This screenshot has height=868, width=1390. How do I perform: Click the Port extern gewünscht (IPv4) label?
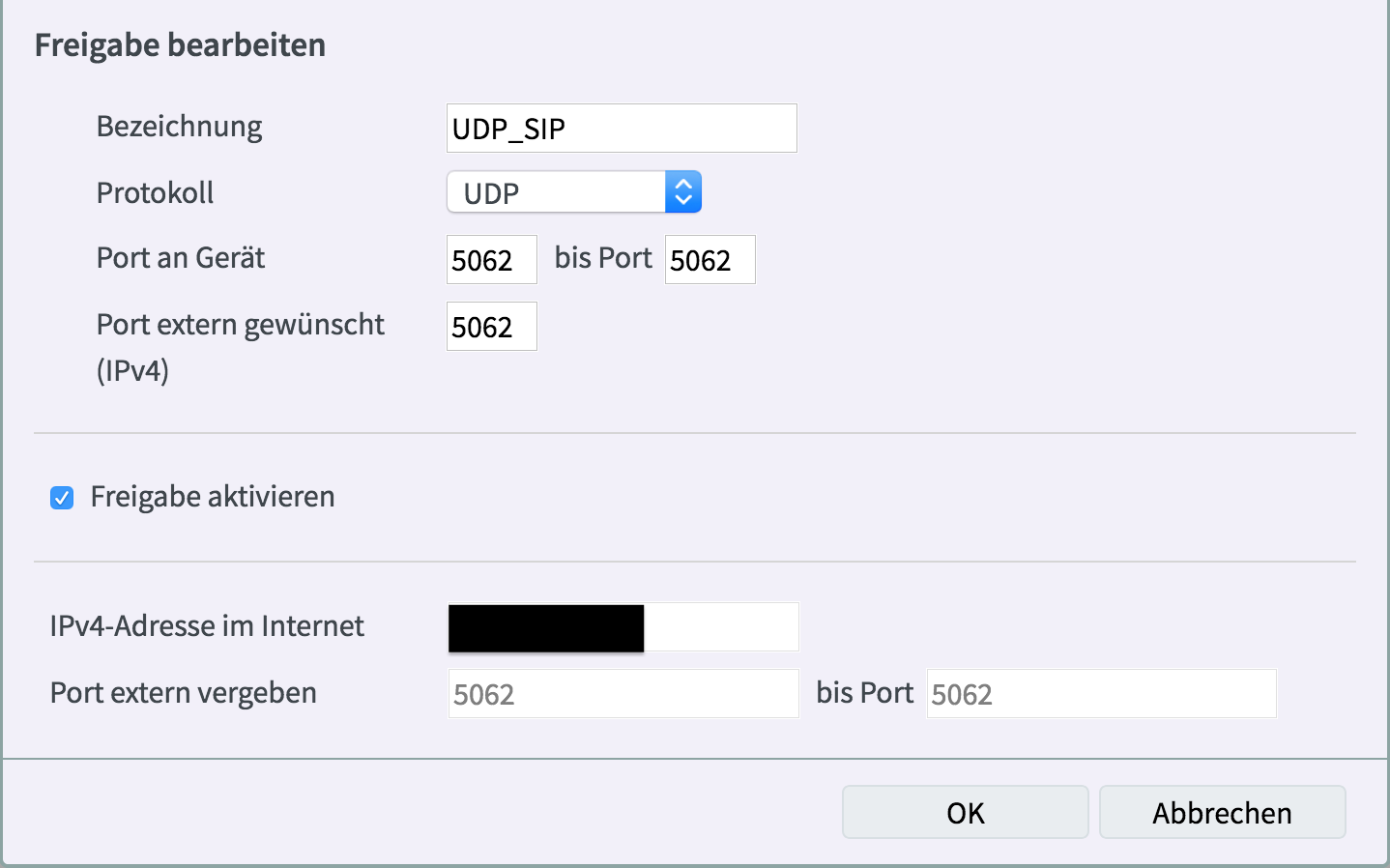coord(240,326)
